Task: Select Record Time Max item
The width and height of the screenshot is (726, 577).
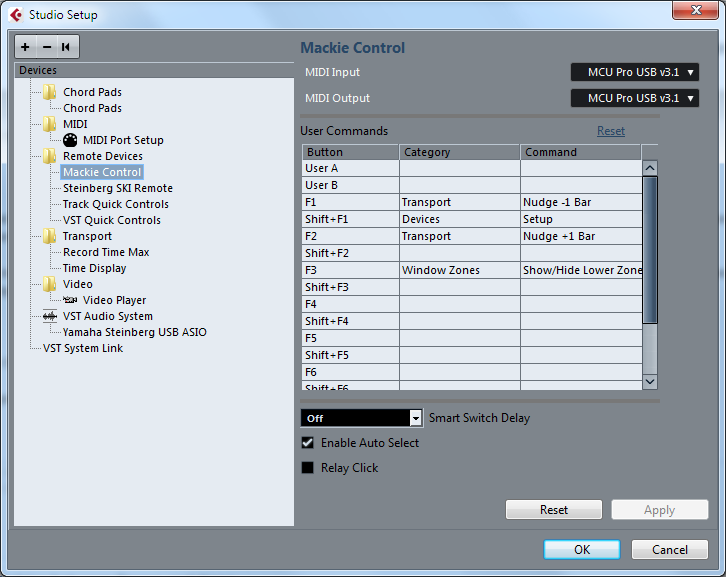Action: coord(106,252)
